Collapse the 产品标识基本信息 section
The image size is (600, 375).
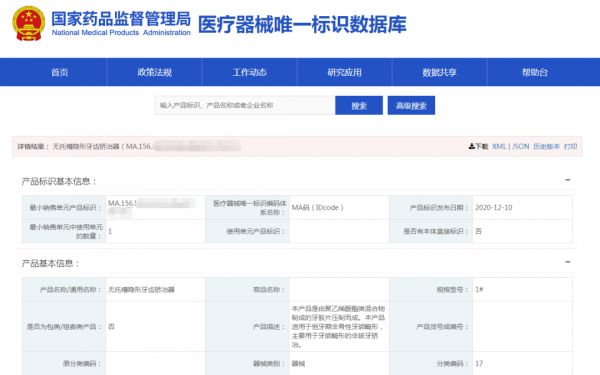[x=568, y=180]
